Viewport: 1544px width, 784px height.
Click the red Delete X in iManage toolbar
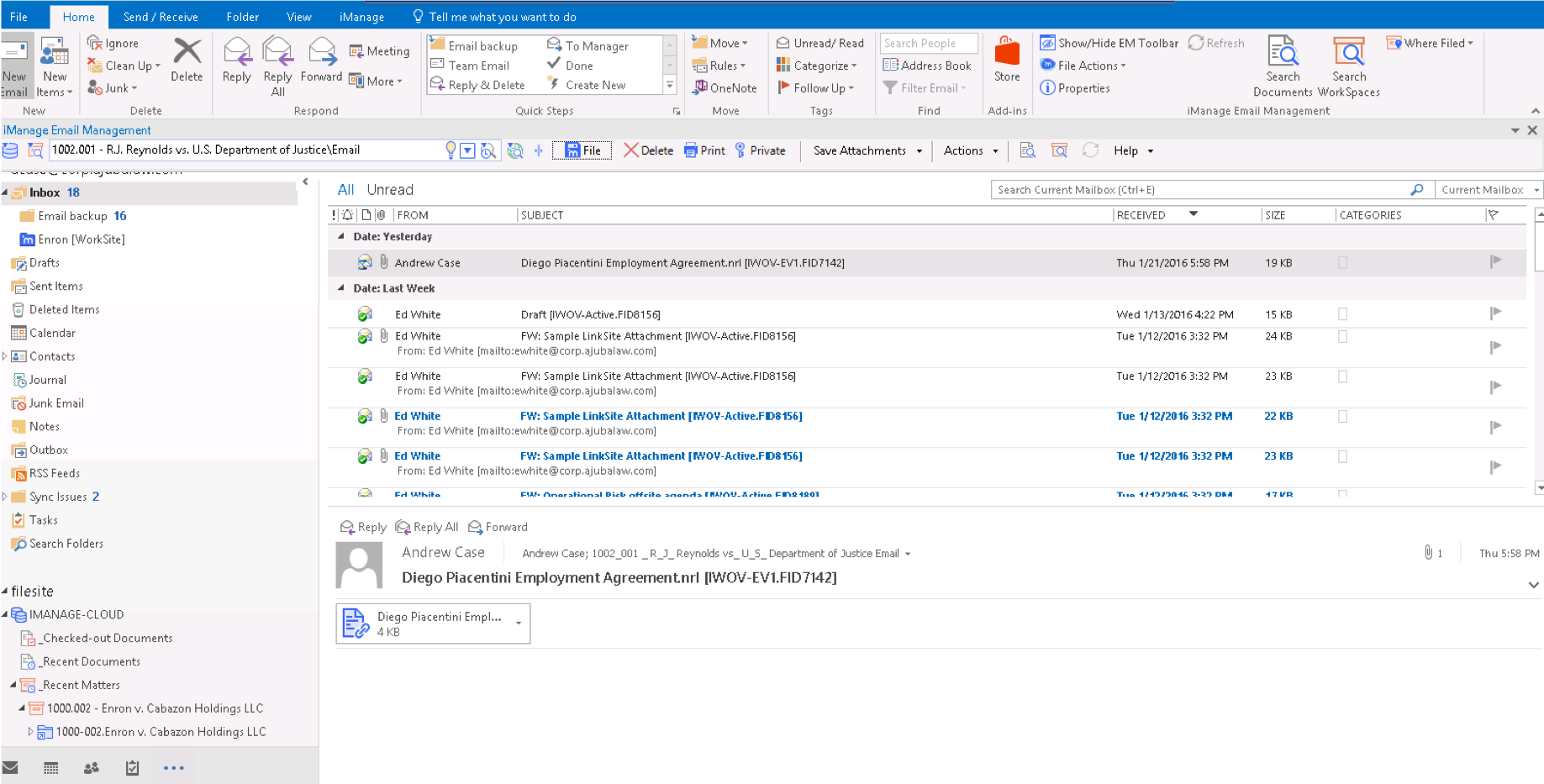coord(630,150)
